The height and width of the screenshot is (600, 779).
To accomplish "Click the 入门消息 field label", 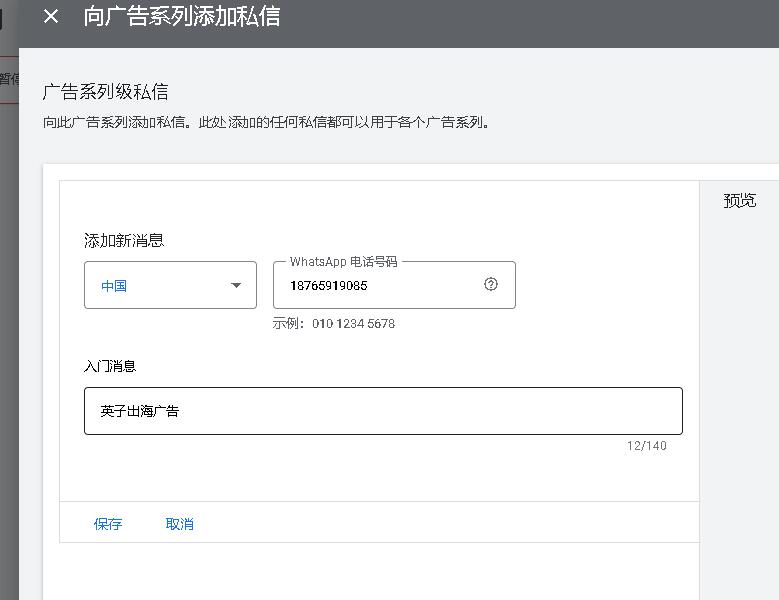I will click(110, 366).
